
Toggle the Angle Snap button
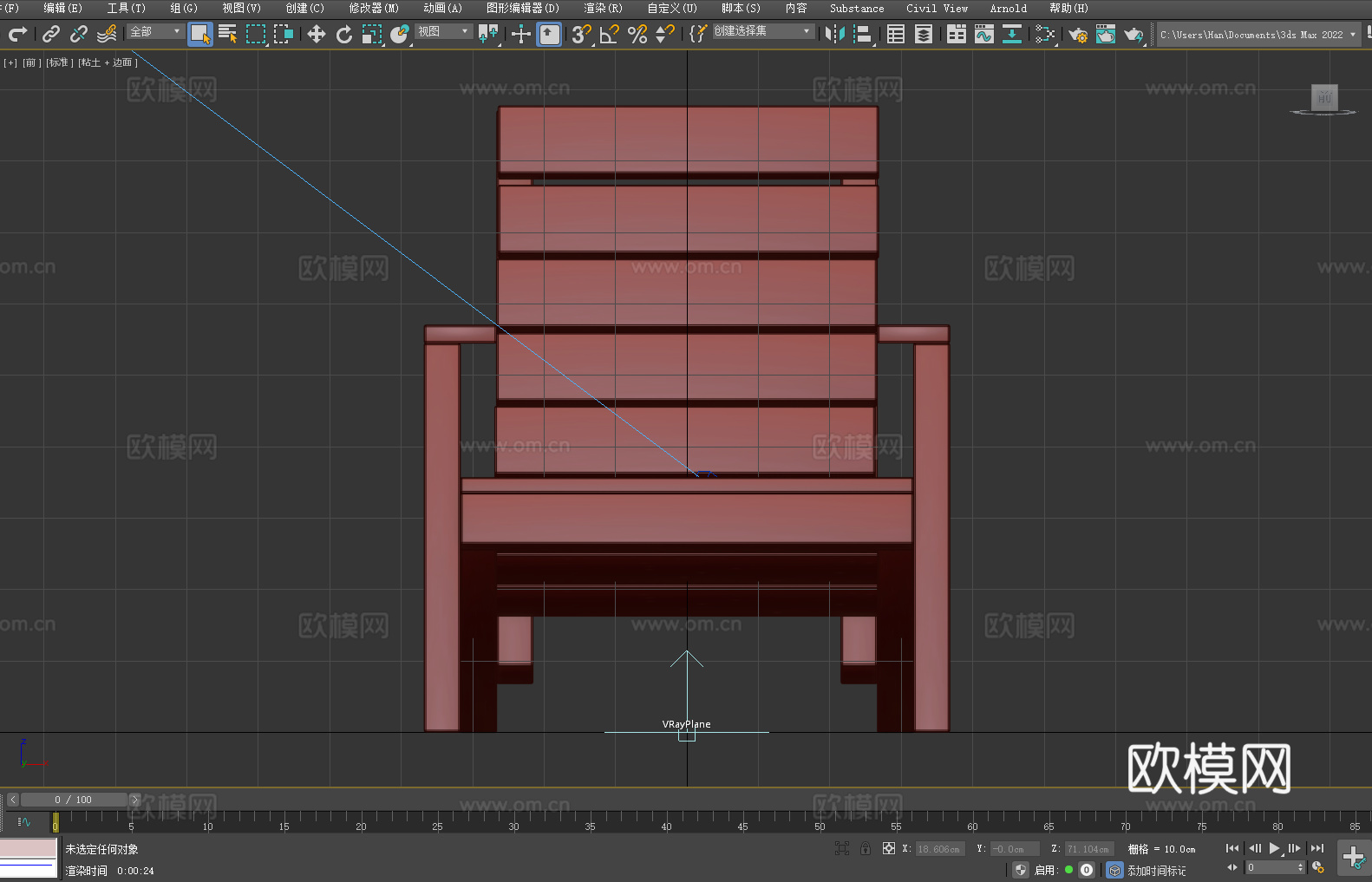(610, 34)
